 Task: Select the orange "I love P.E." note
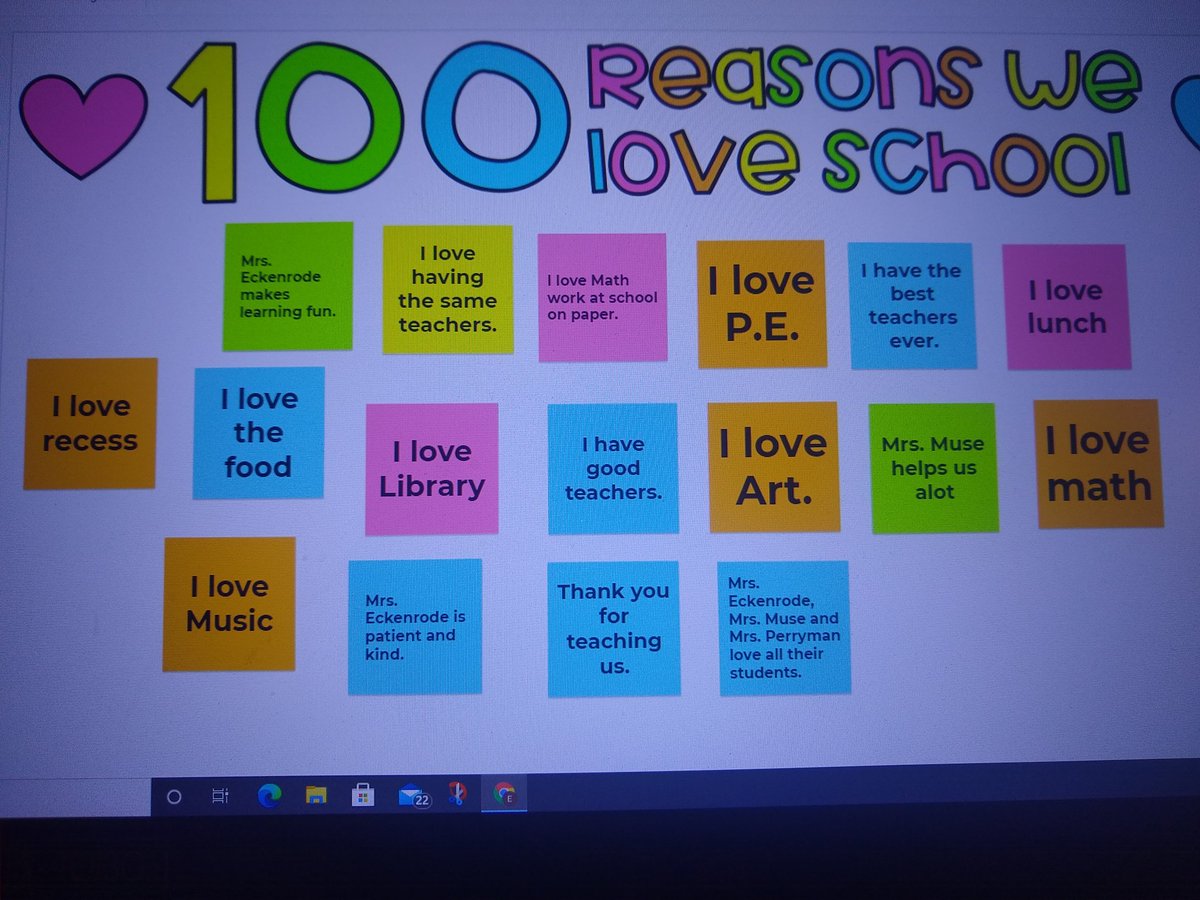(762, 304)
